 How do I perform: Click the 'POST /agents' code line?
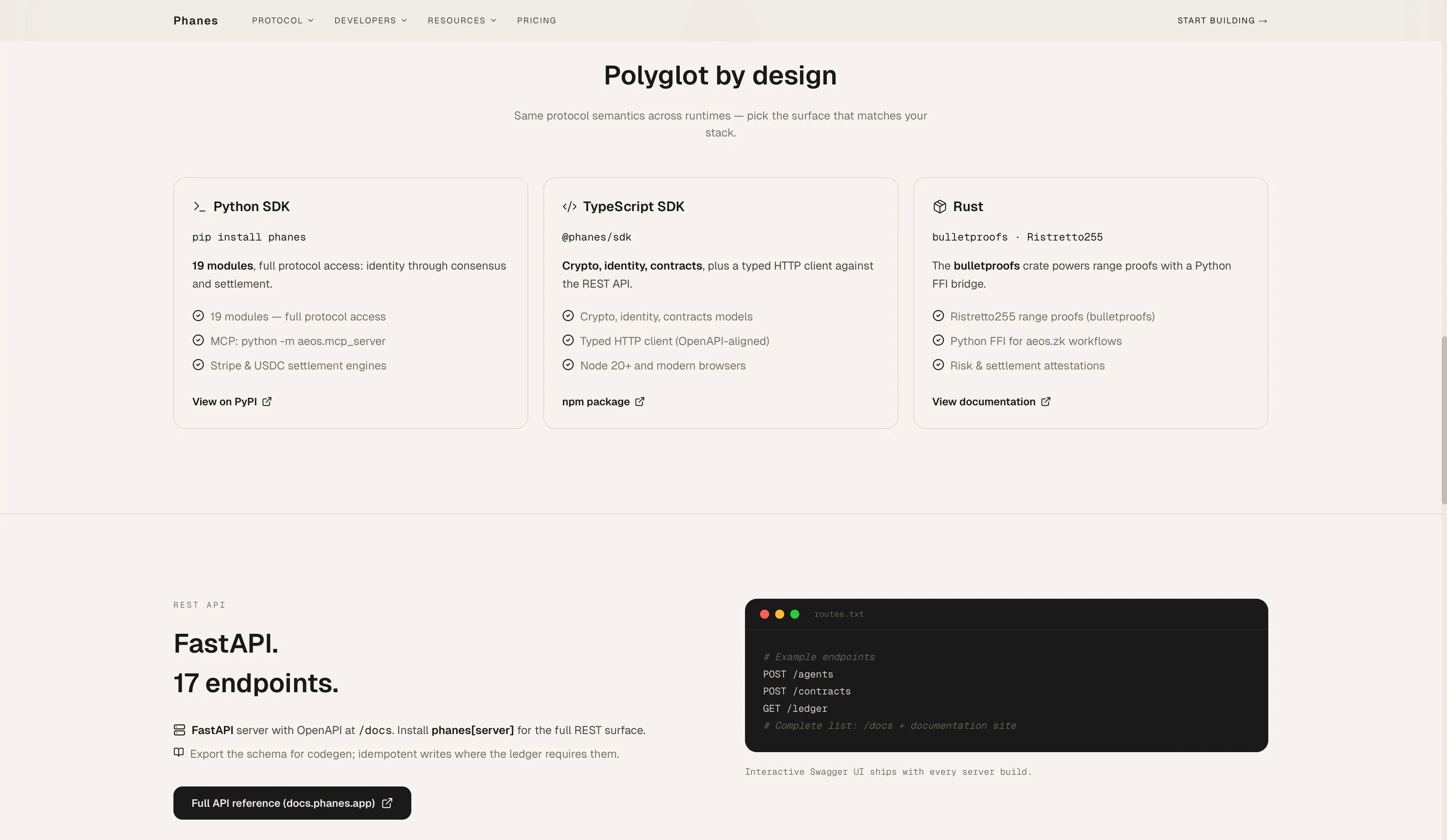coord(798,674)
